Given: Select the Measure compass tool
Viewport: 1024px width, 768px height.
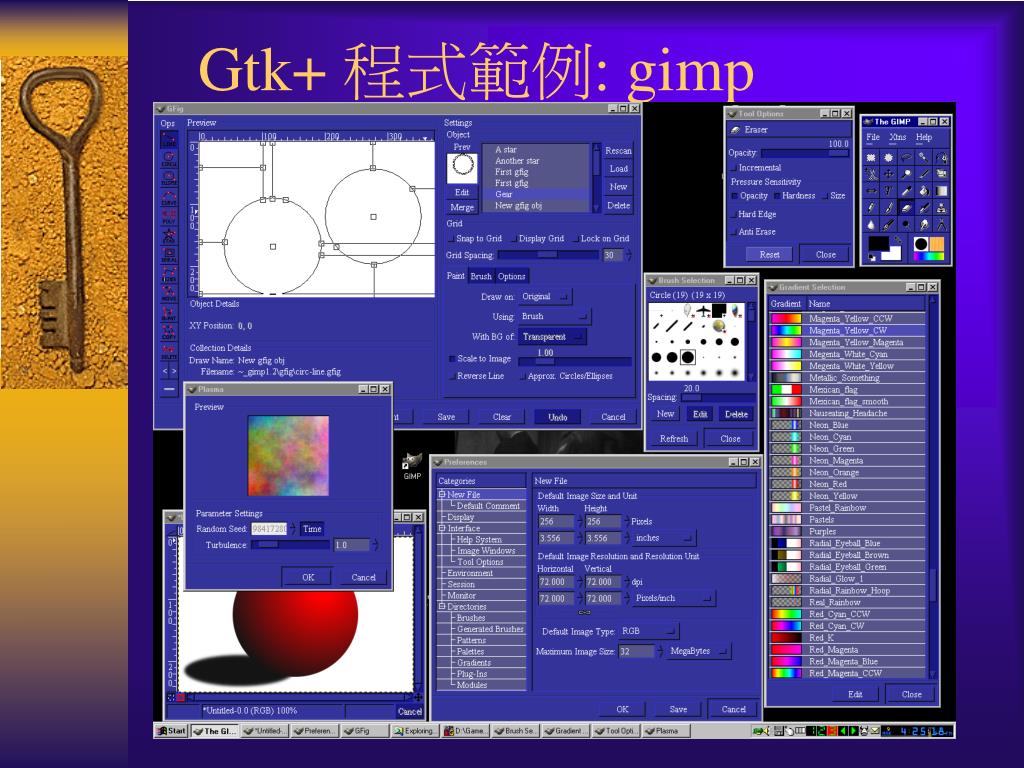Looking at the screenshot, I should pyautogui.click(x=942, y=225).
